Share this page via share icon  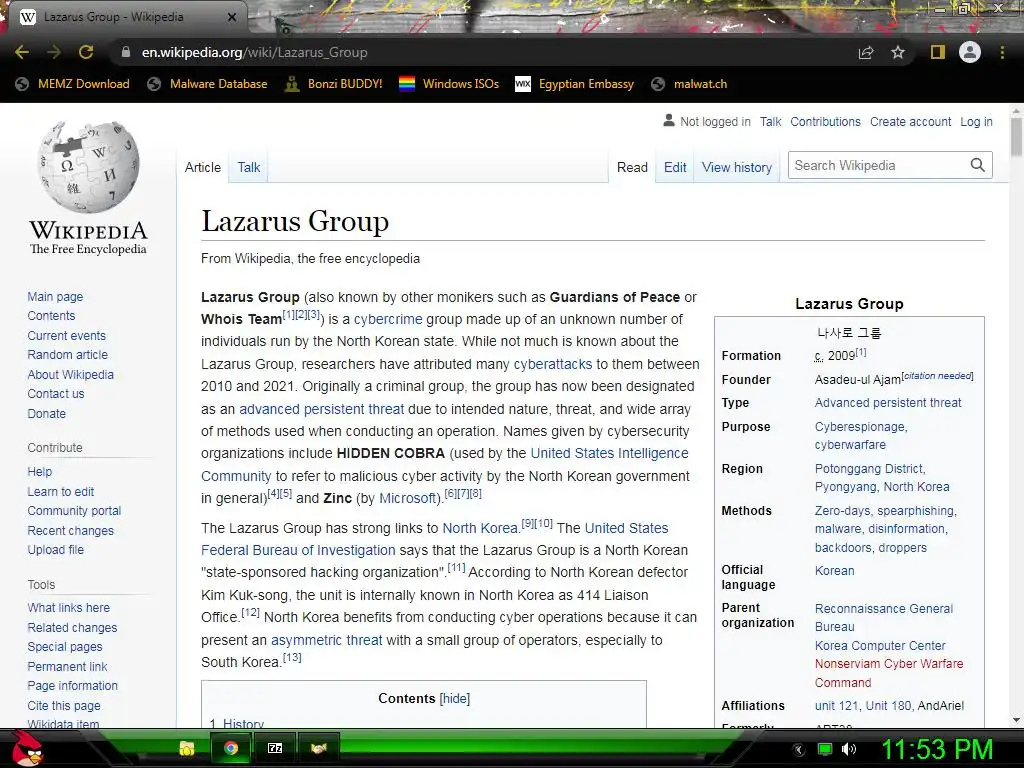866,52
